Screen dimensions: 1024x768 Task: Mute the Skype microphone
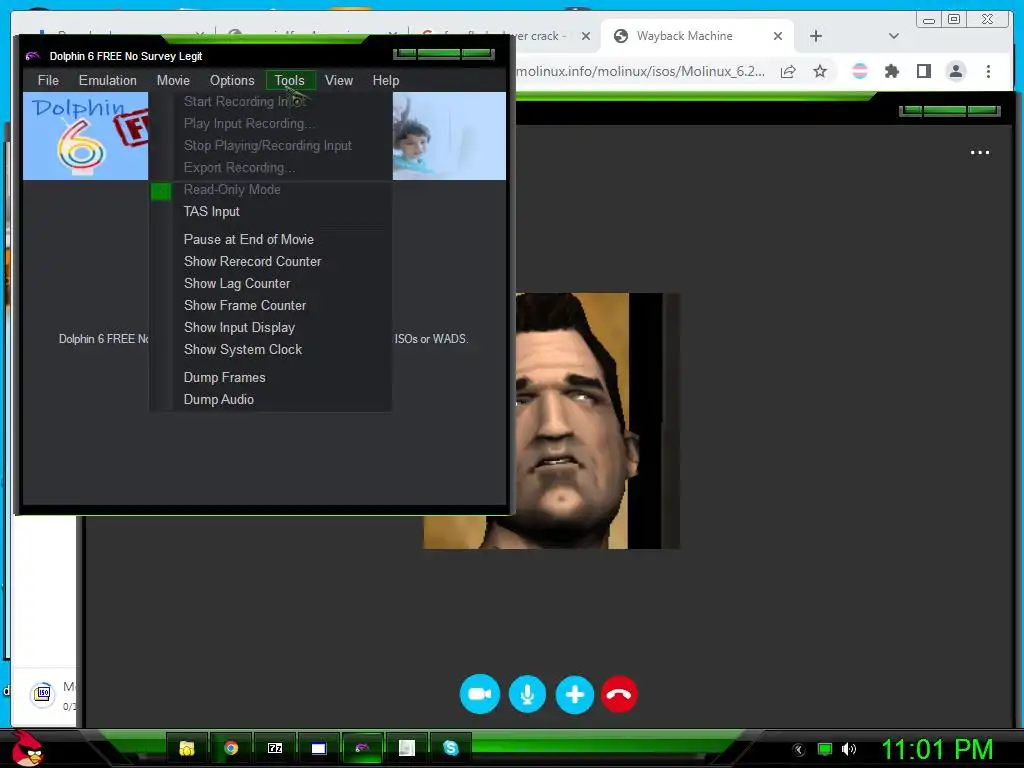pos(528,694)
